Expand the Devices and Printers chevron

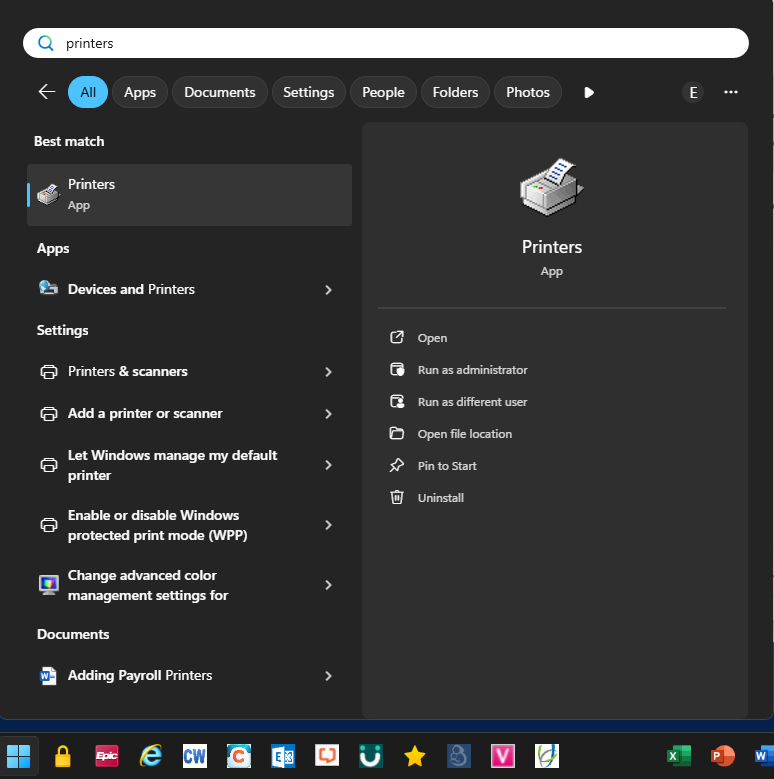coord(328,290)
